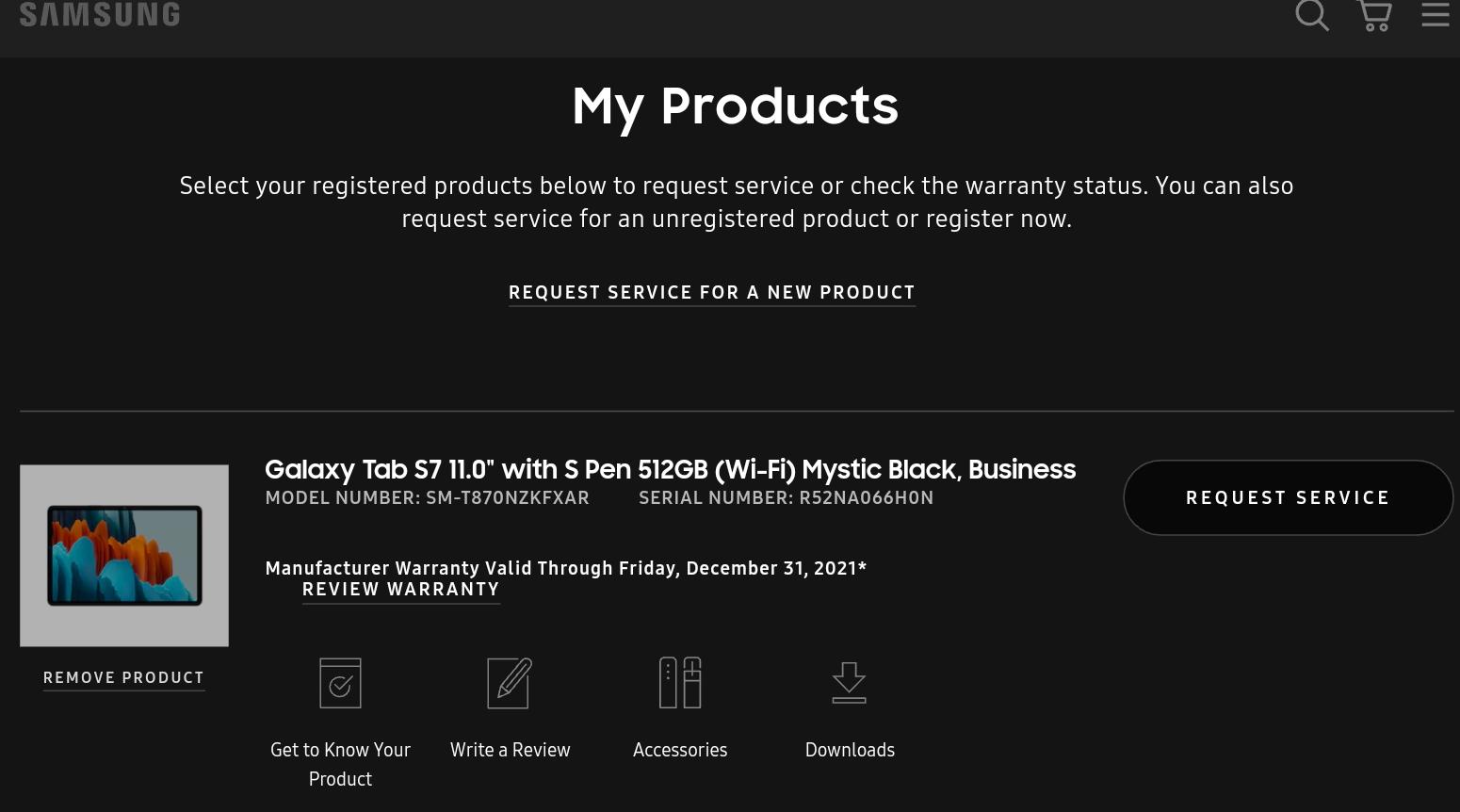
Task: Click the Write a Review text label
Action: coord(510,750)
